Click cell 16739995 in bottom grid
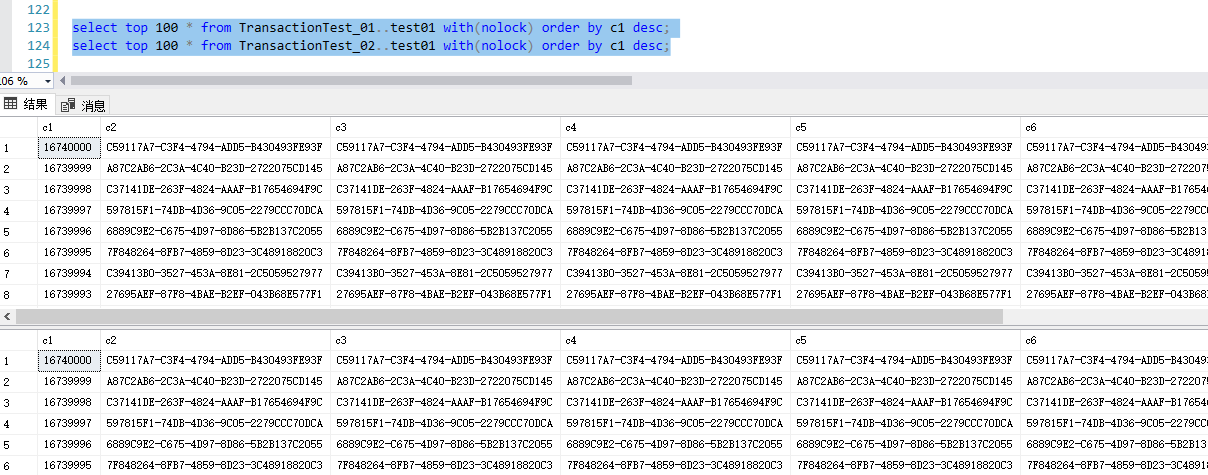The image size is (1208, 475). (x=69, y=465)
